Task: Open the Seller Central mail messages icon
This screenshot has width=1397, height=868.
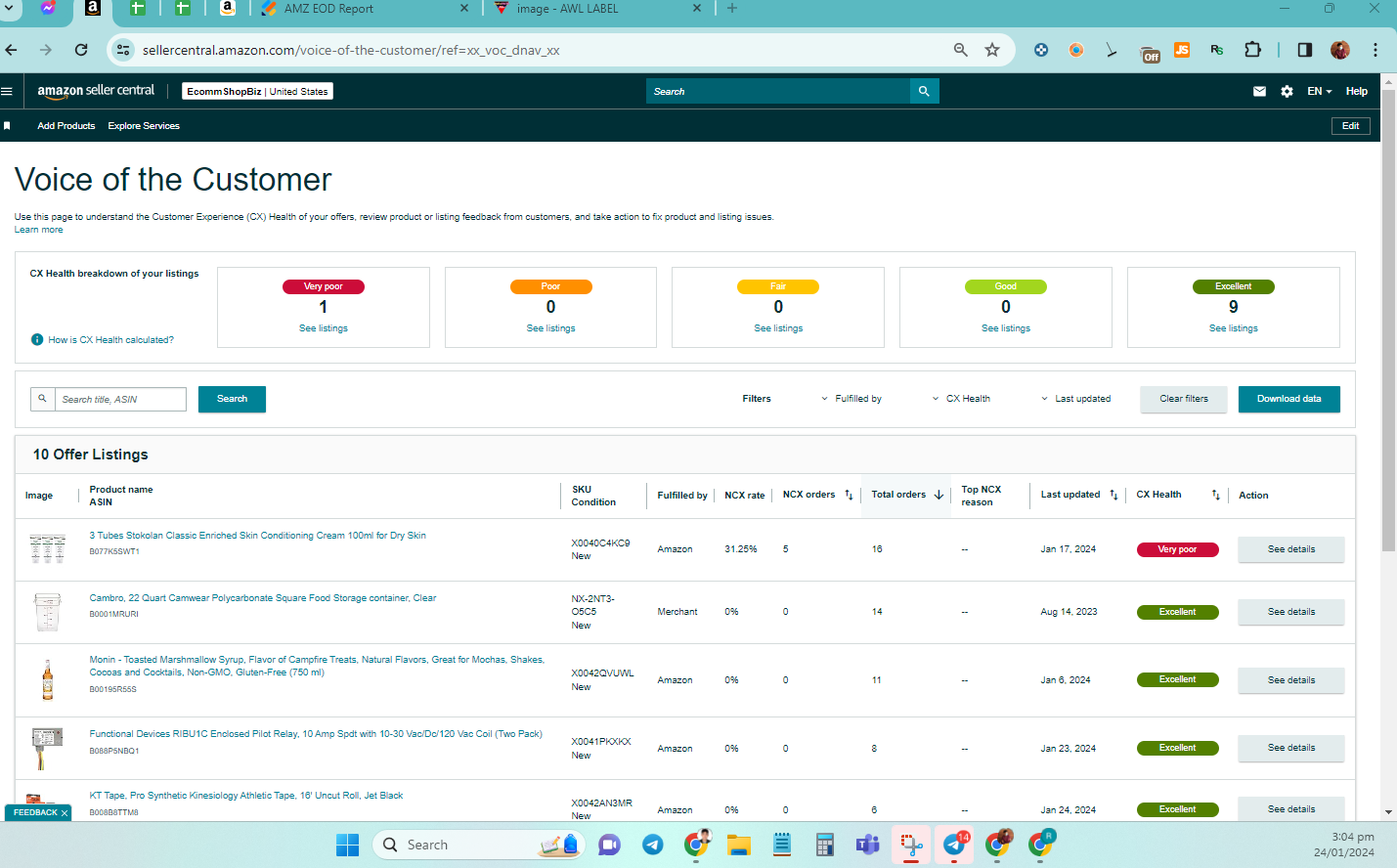Action: (x=1259, y=91)
